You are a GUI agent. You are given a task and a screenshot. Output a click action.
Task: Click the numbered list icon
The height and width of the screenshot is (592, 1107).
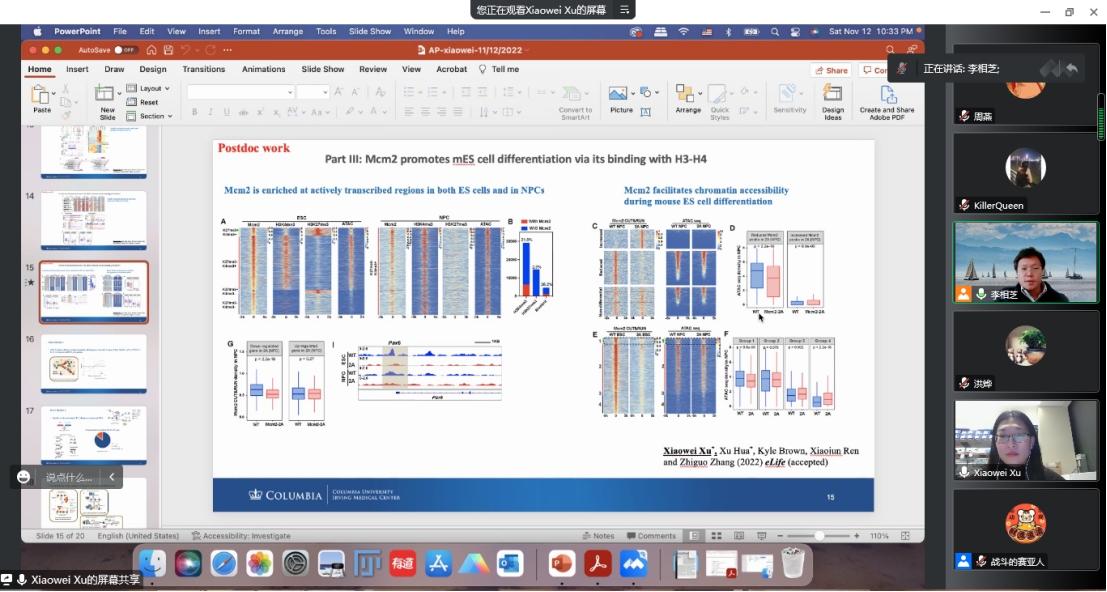click(433, 92)
